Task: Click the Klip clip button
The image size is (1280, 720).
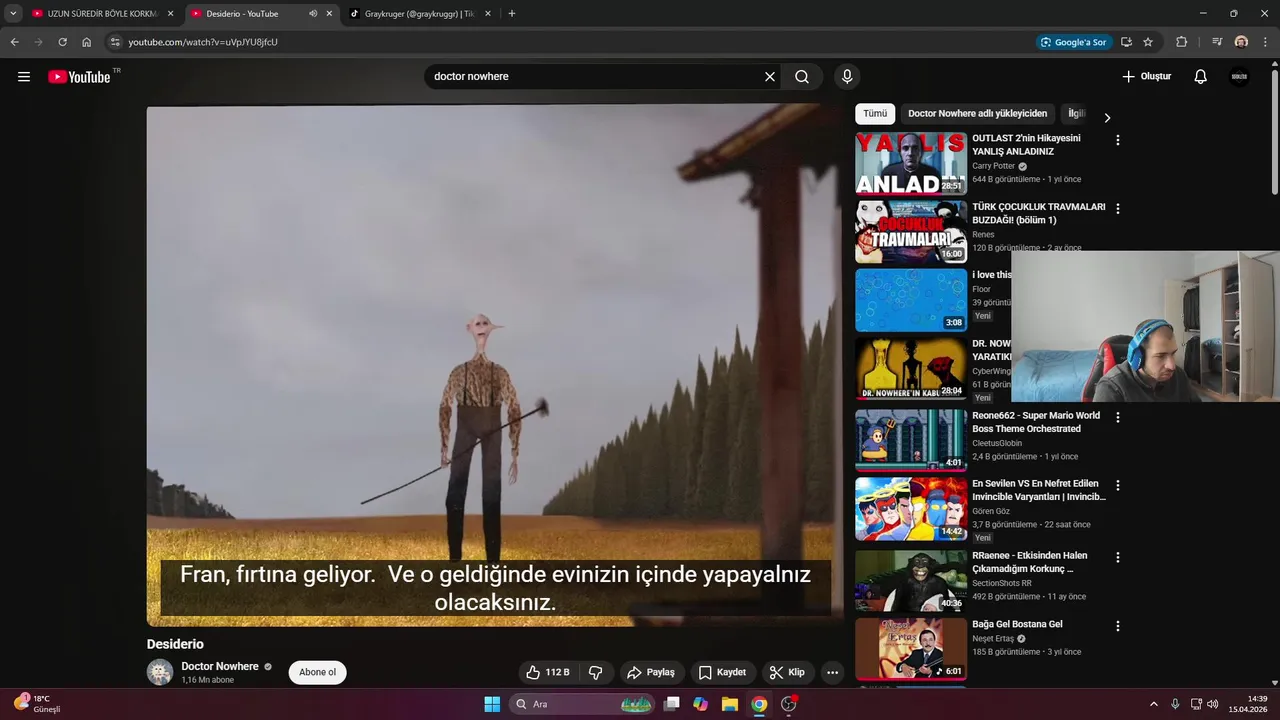Action: pyautogui.click(x=787, y=672)
